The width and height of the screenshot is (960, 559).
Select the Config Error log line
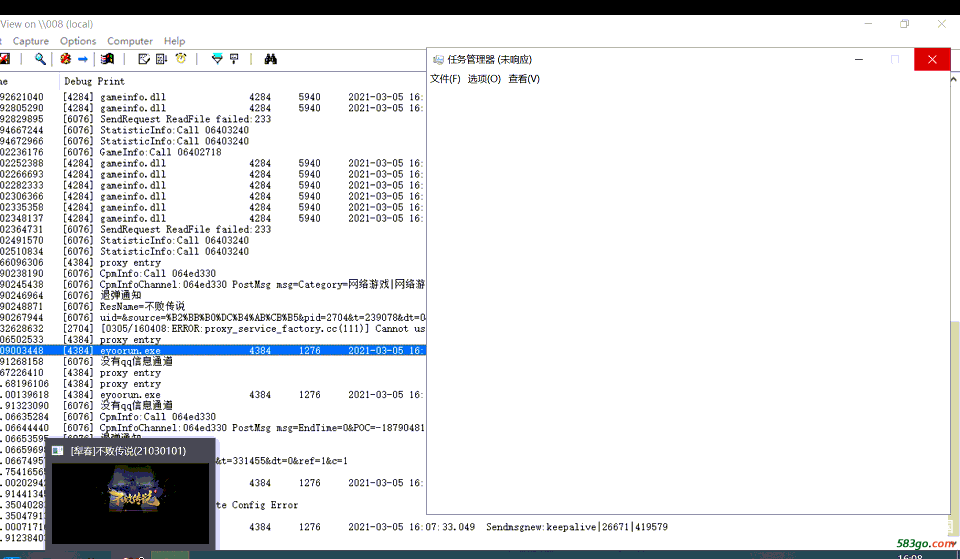point(257,505)
